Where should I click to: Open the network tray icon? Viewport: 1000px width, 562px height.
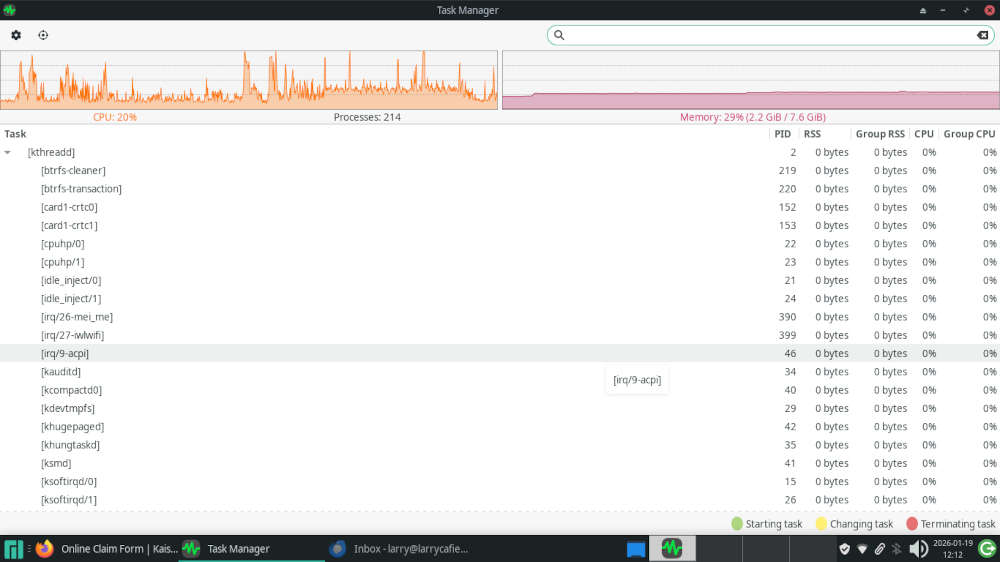point(862,549)
